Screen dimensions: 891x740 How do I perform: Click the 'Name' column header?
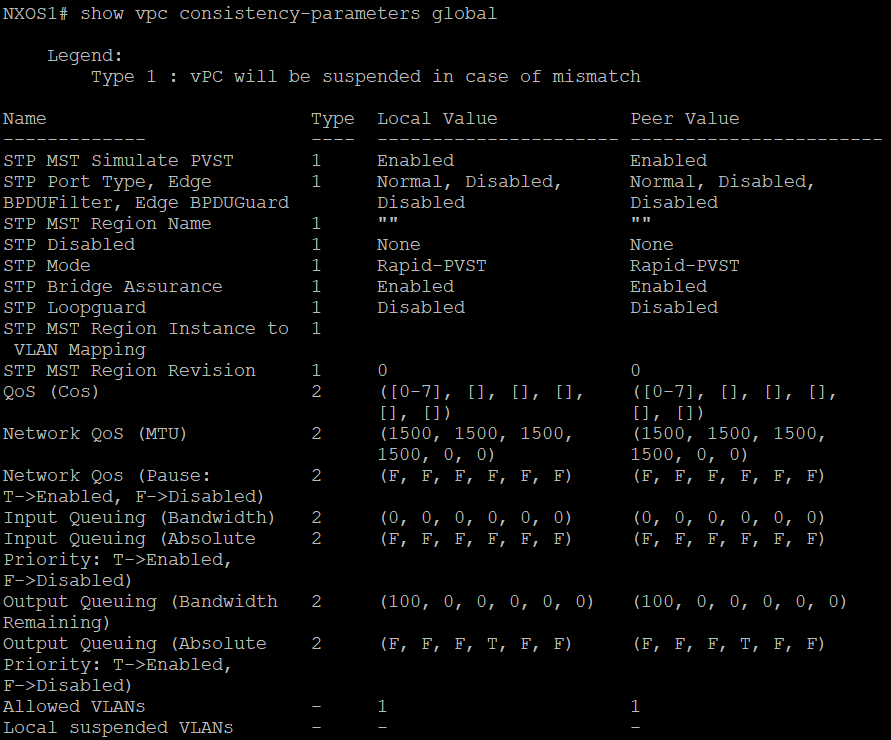point(25,119)
